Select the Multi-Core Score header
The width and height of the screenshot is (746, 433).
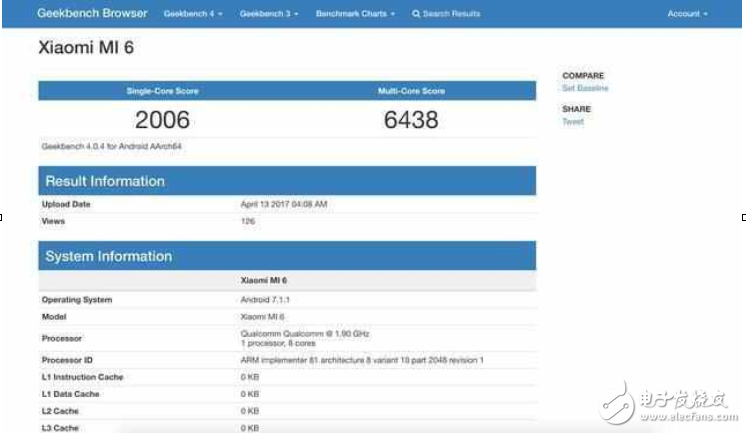411,91
